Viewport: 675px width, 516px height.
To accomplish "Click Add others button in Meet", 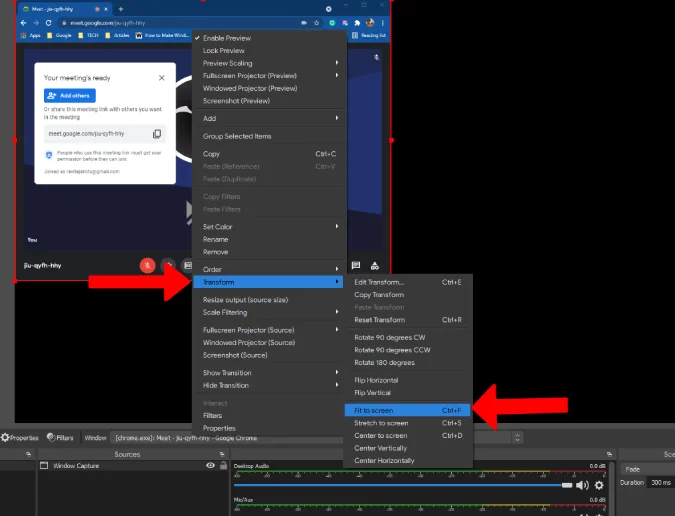I will coord(70,96).
